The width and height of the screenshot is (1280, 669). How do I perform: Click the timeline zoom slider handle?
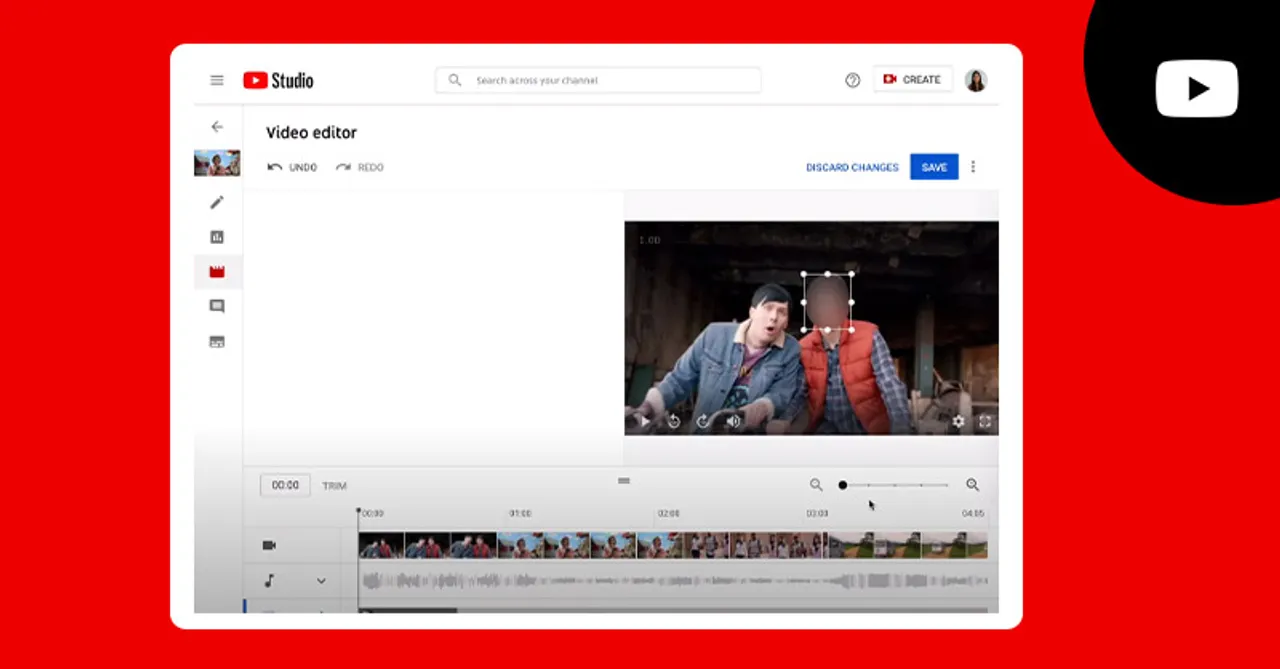(842, 485)
